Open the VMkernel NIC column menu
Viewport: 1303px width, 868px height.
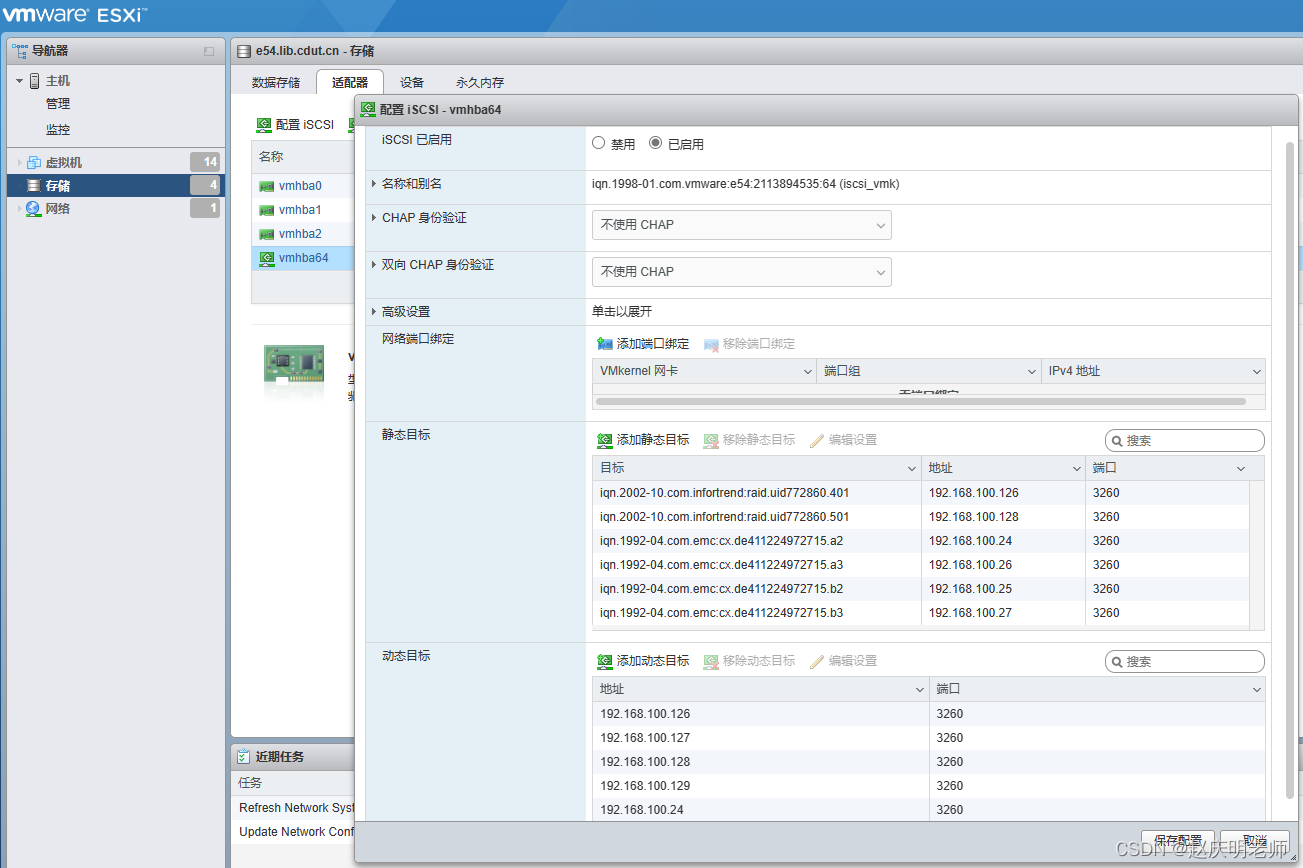click(x=808, y=372)
